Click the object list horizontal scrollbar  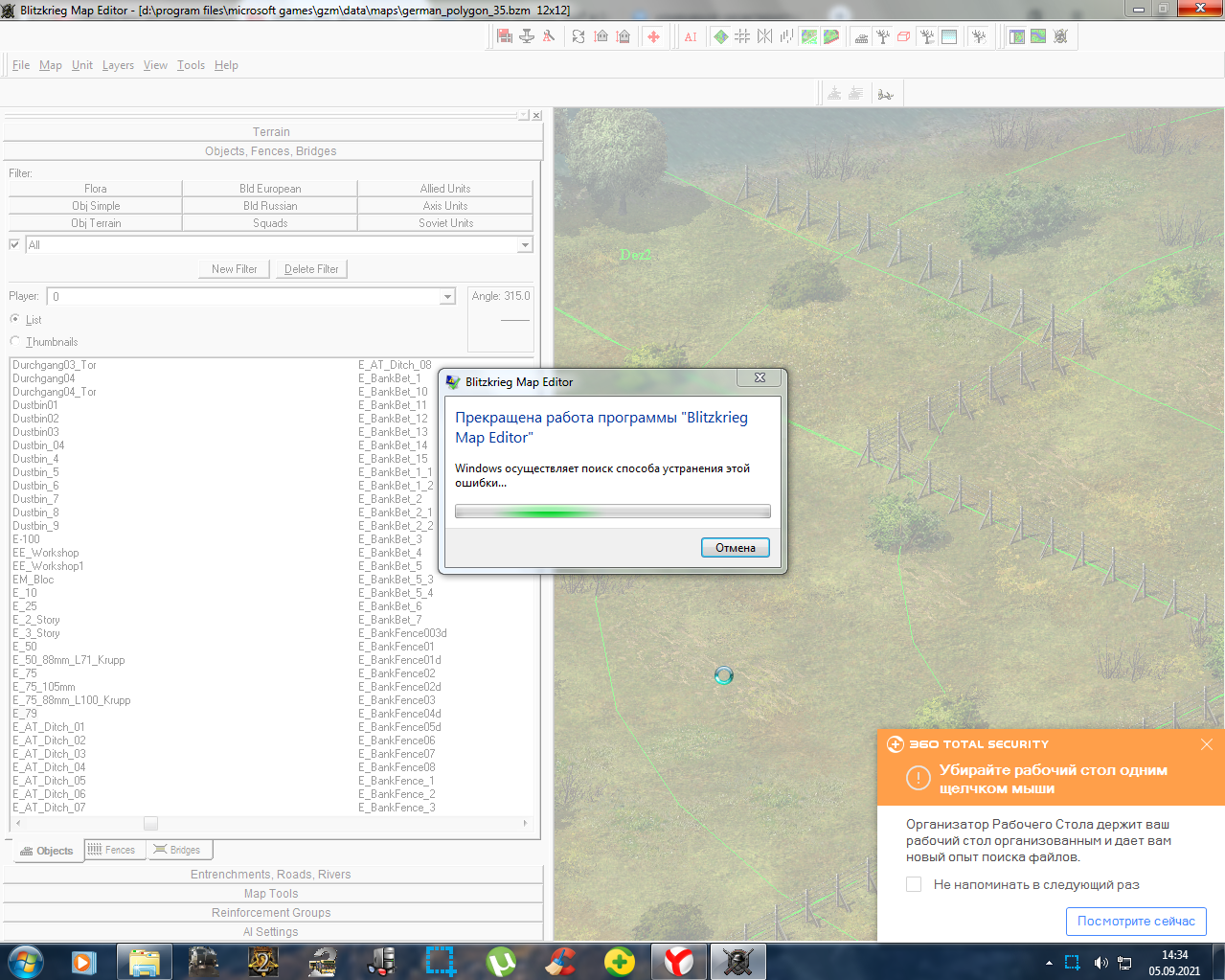point(271,823)
